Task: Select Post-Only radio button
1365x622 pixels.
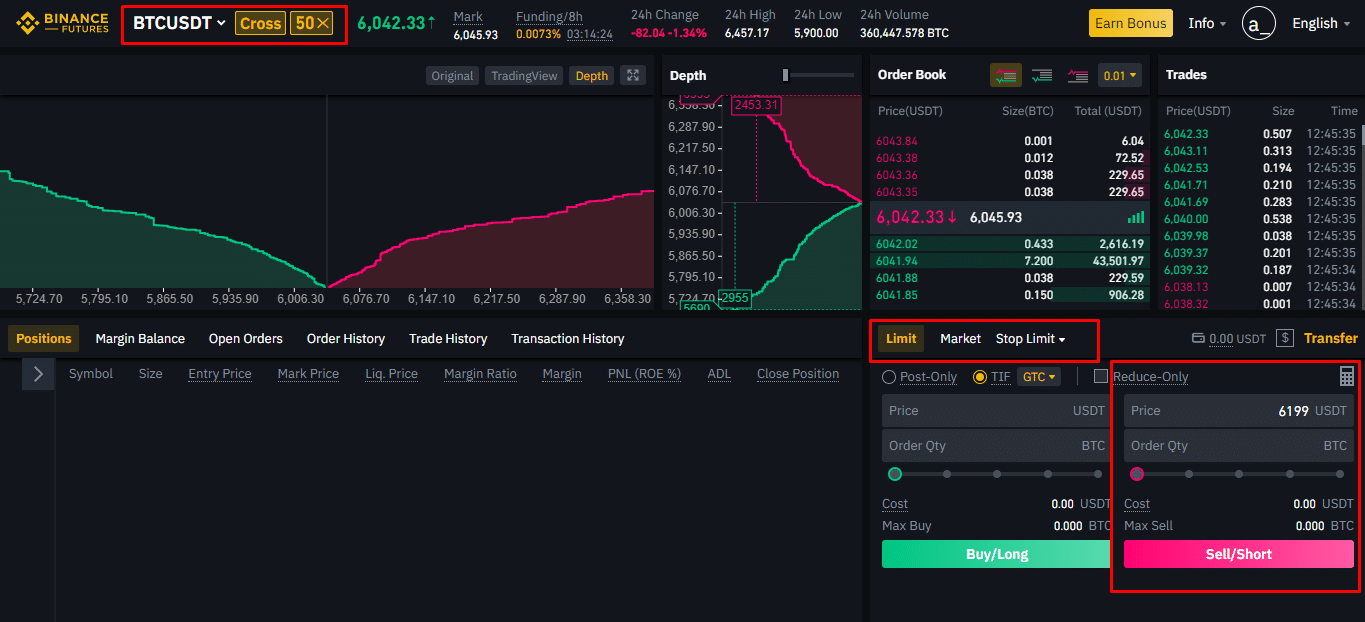Action: pyautogui.click(x=889, y=377)
